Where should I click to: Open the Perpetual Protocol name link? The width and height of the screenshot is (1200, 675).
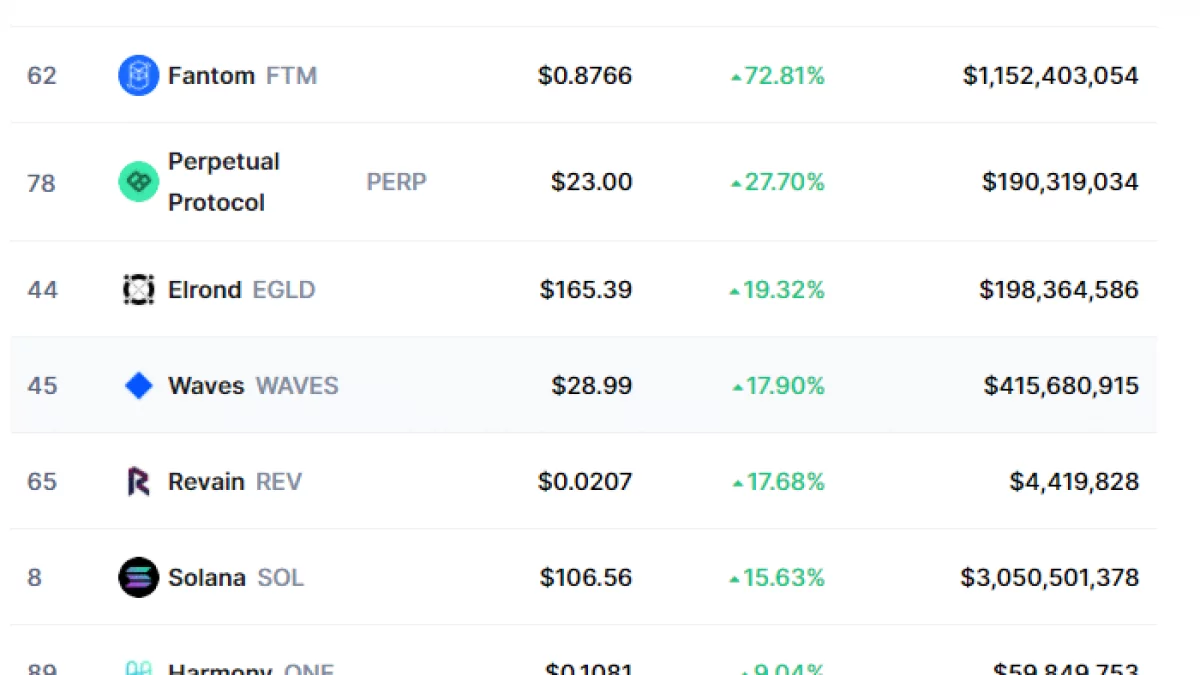coord(224,182)
